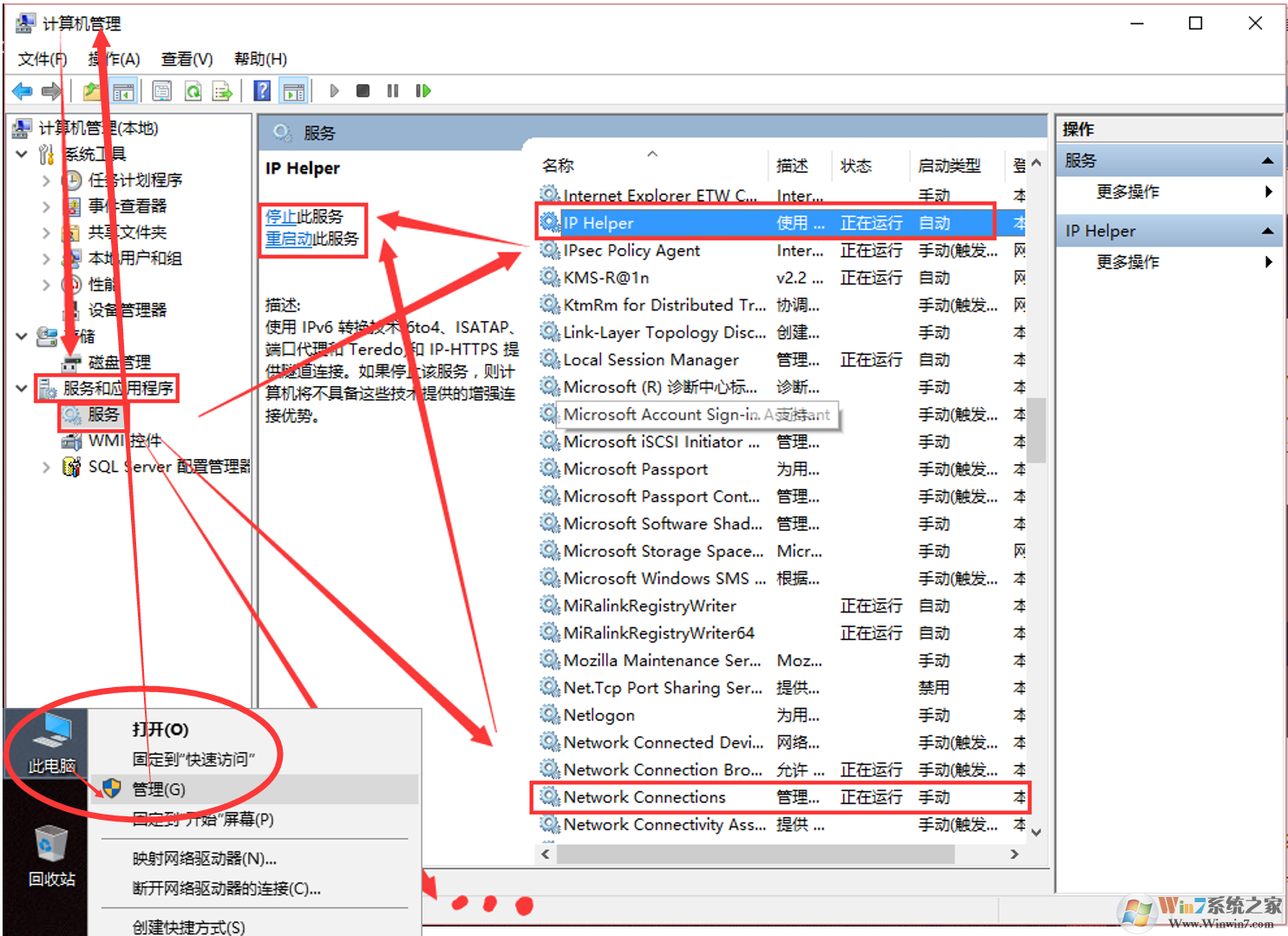The image size is (1288, 936).
Task: Select the Network Connections service row
Action: click(x=644, y=797)
